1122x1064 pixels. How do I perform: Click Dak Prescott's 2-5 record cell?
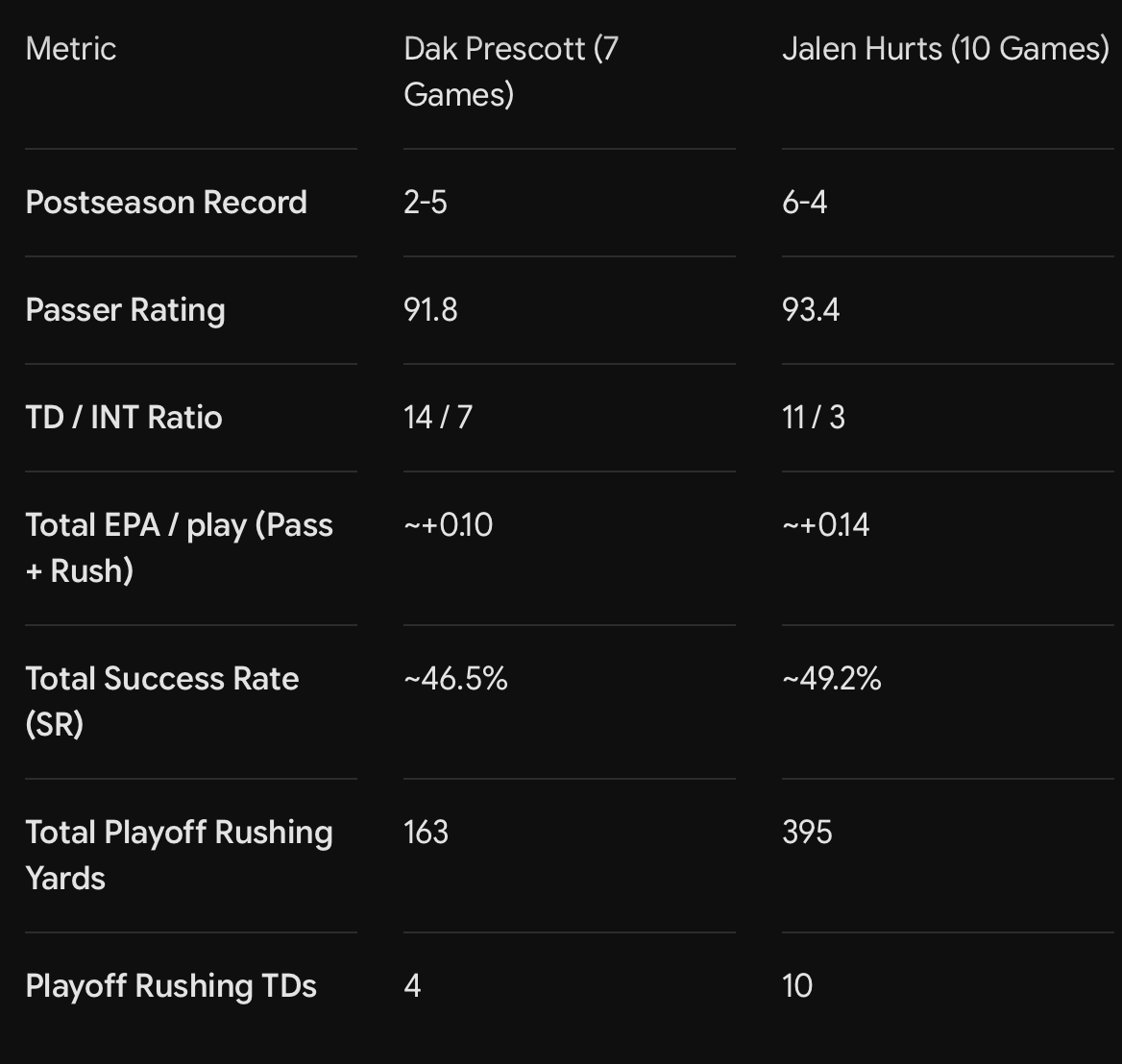pos(426,203)
